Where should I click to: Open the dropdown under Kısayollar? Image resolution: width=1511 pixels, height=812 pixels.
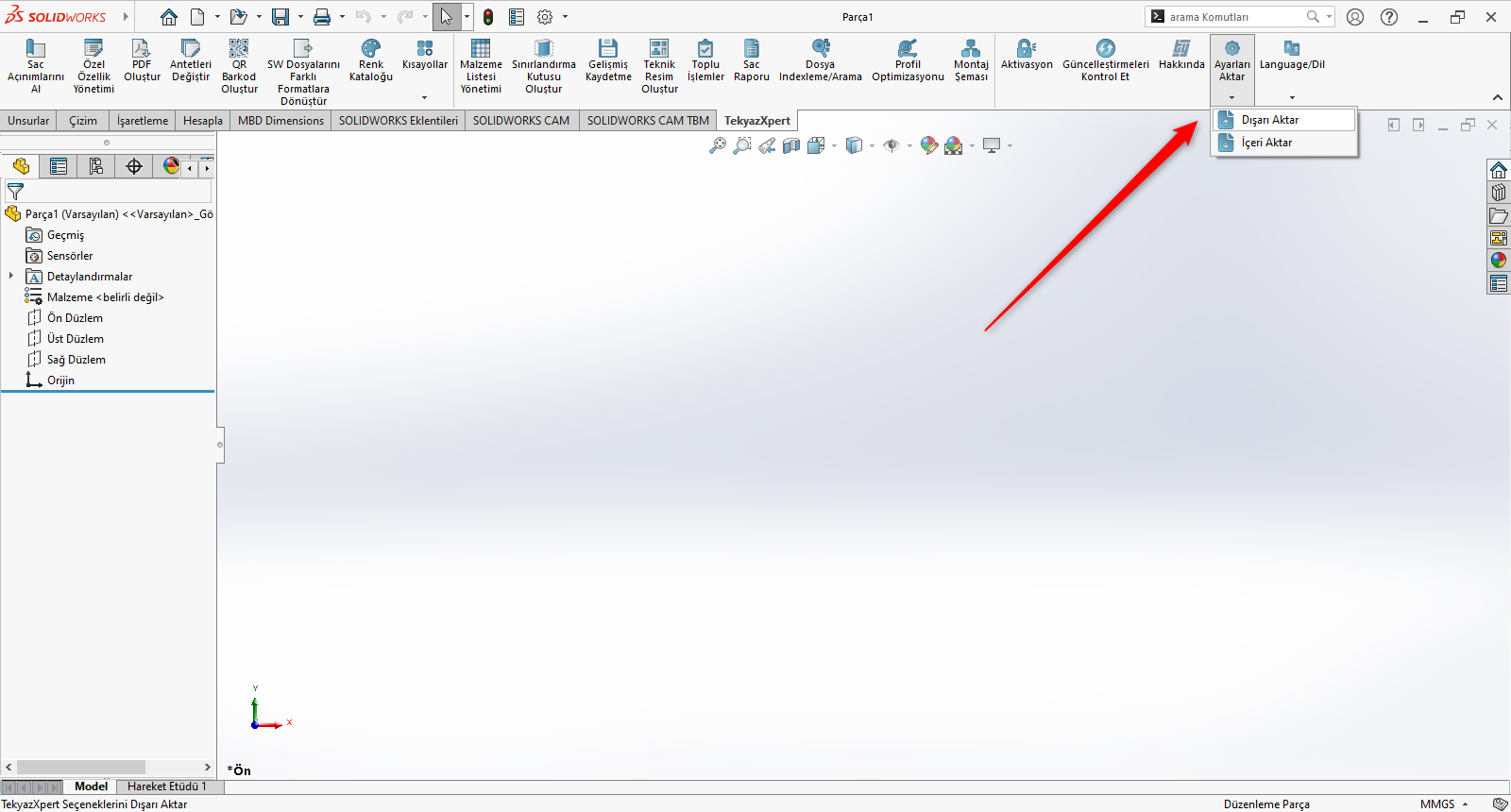424,97
